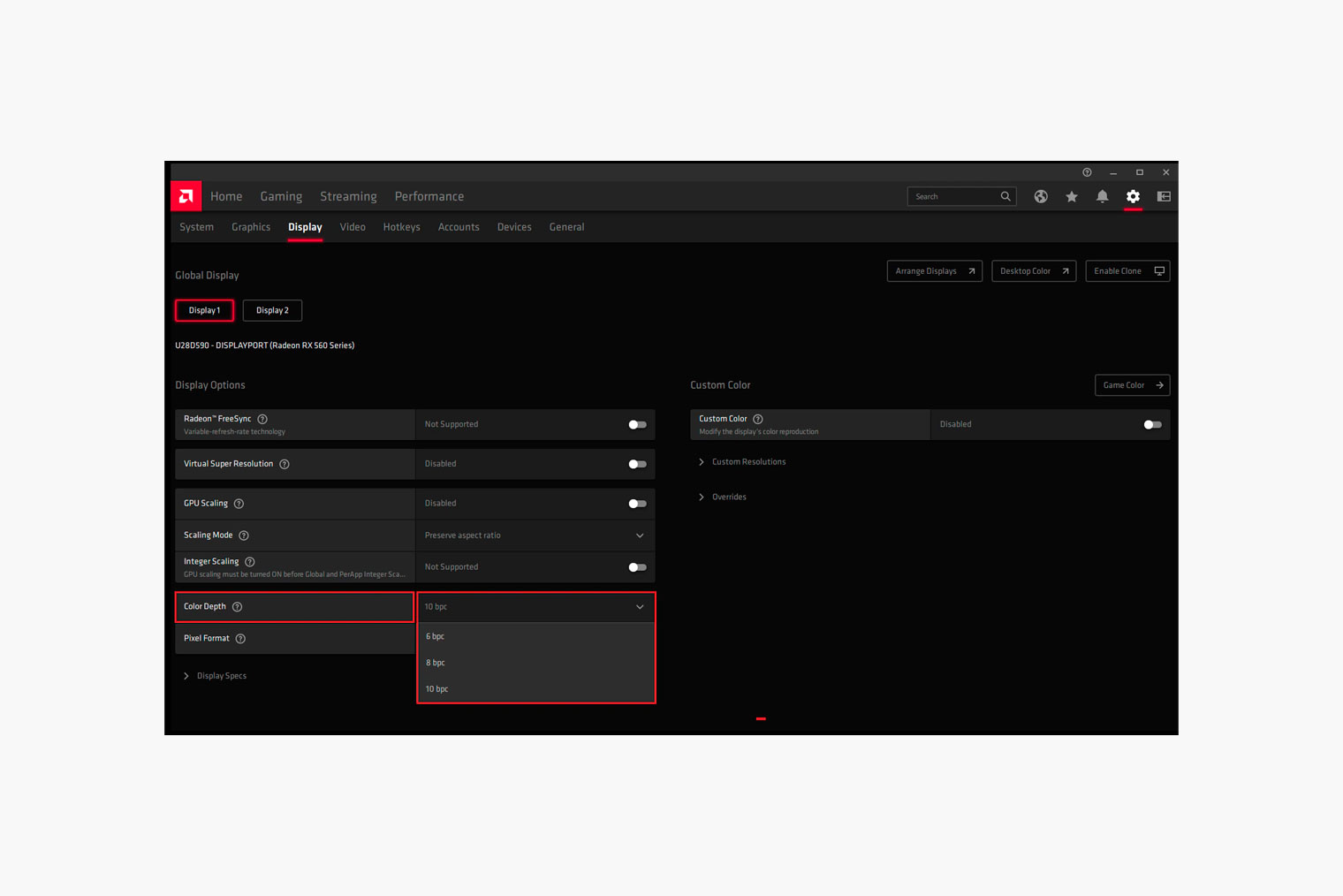Switch to General sub-tab

coord(566,227)
